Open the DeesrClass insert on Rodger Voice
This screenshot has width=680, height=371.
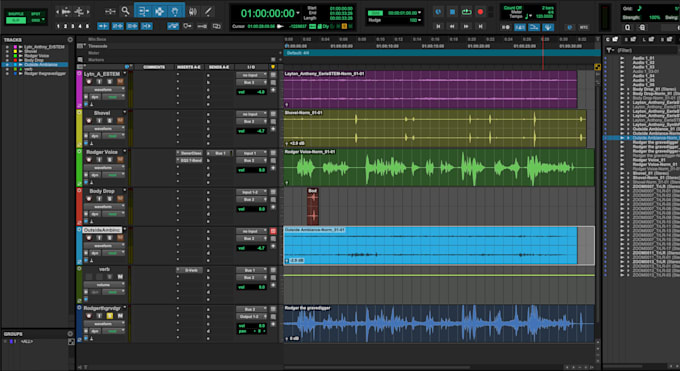190,153
